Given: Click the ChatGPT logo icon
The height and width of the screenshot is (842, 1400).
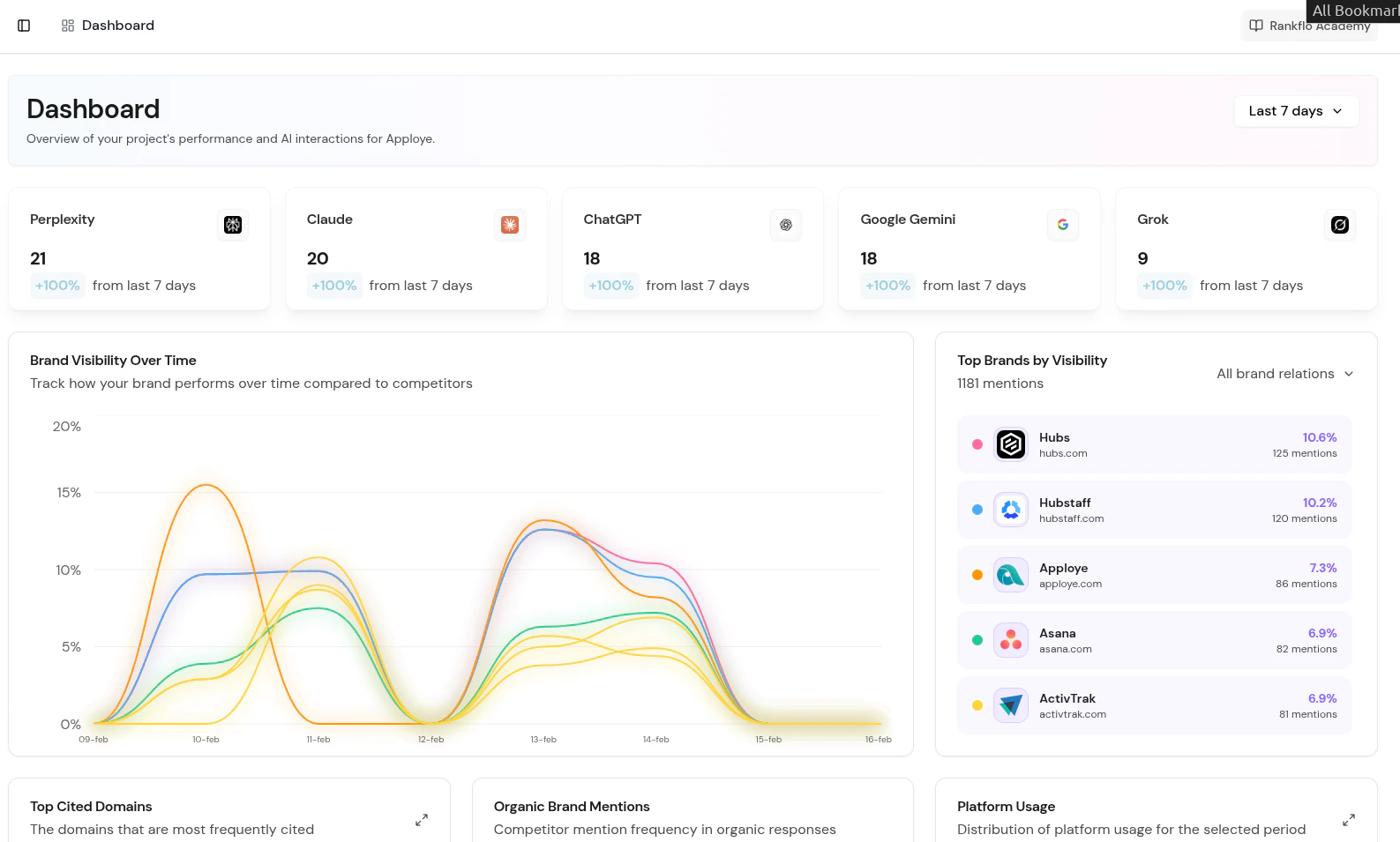Looking at the screenshot, I should click(786, 225).
